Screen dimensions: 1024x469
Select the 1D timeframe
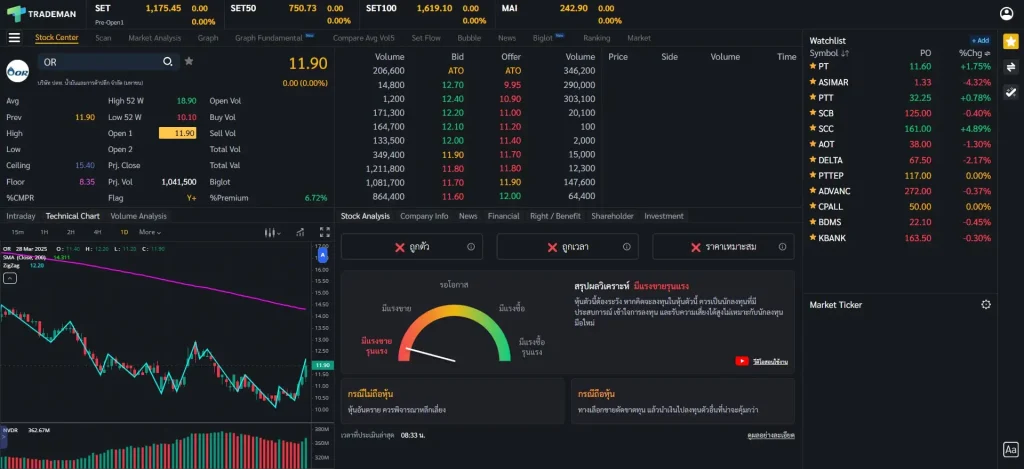(x=124, y=233)
